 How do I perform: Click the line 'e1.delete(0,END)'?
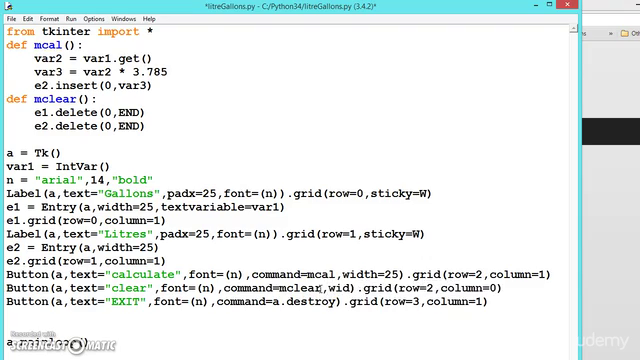coord(89,112)
